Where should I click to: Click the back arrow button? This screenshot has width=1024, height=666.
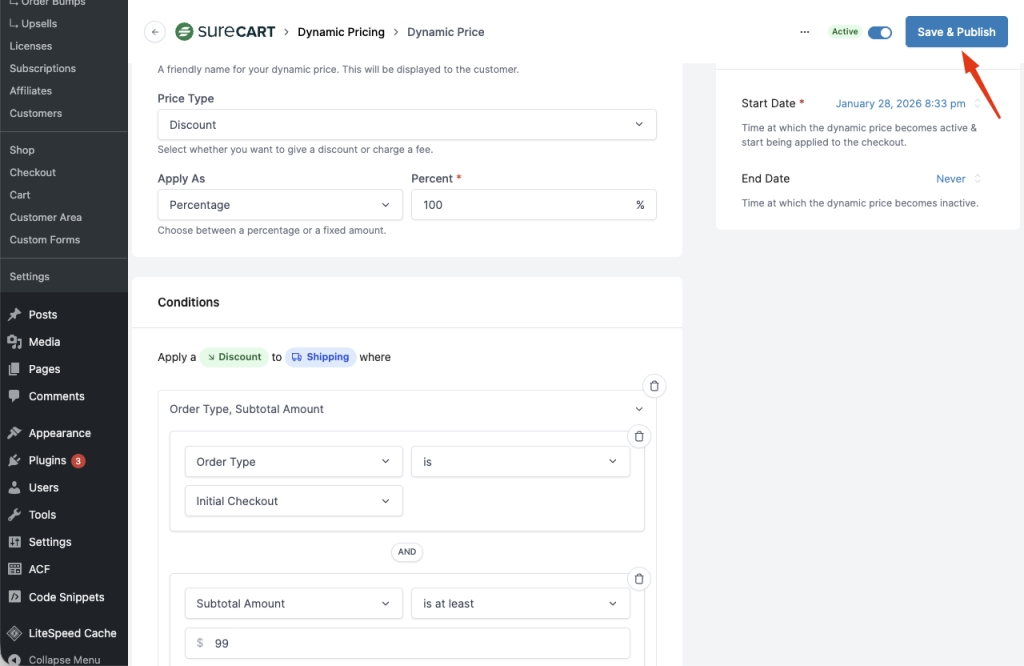coord(155,32)
